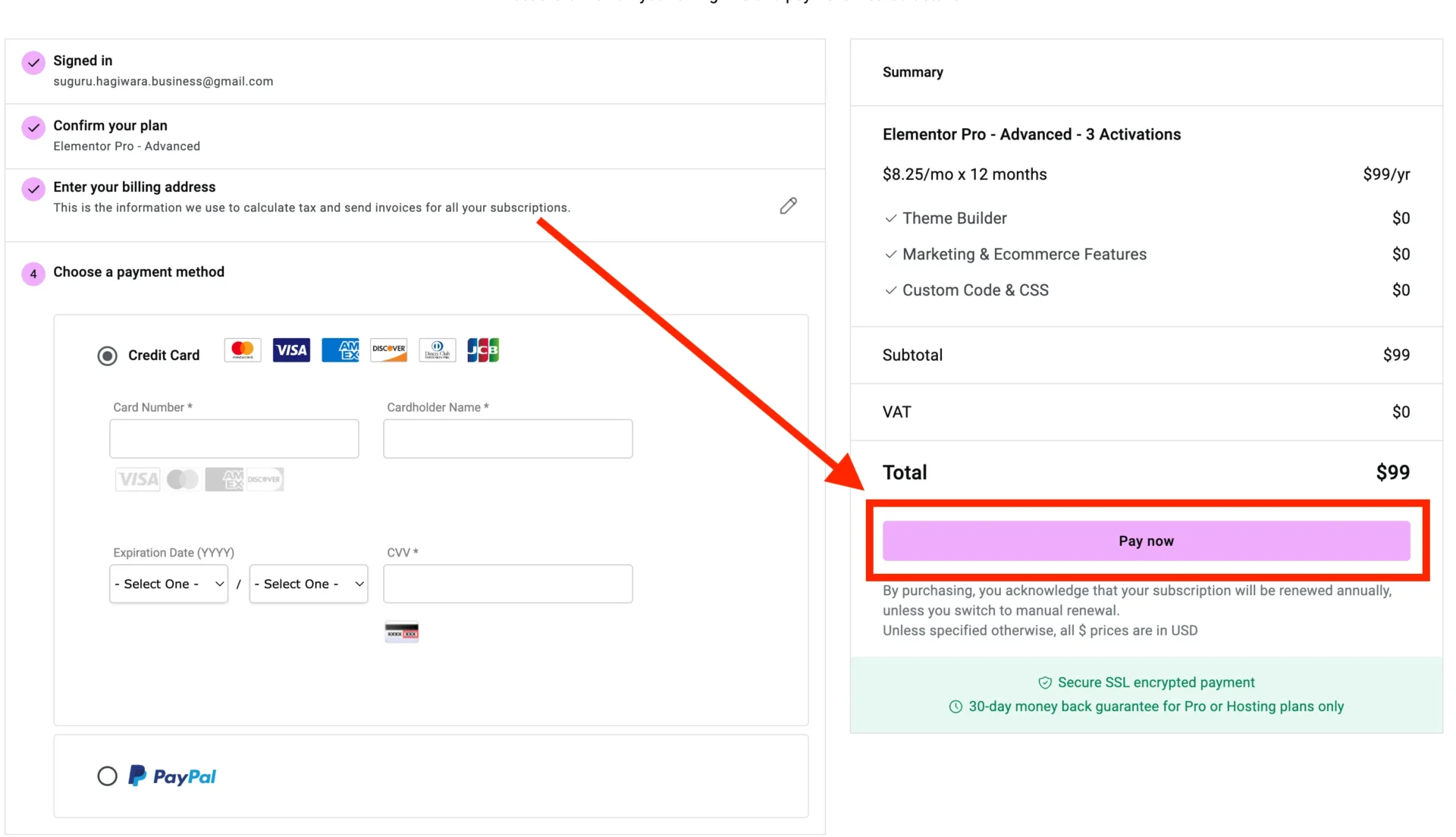Open the Confirm your plan step
The width and height of the screenshot is (1456, 837).
click(415, 136)
